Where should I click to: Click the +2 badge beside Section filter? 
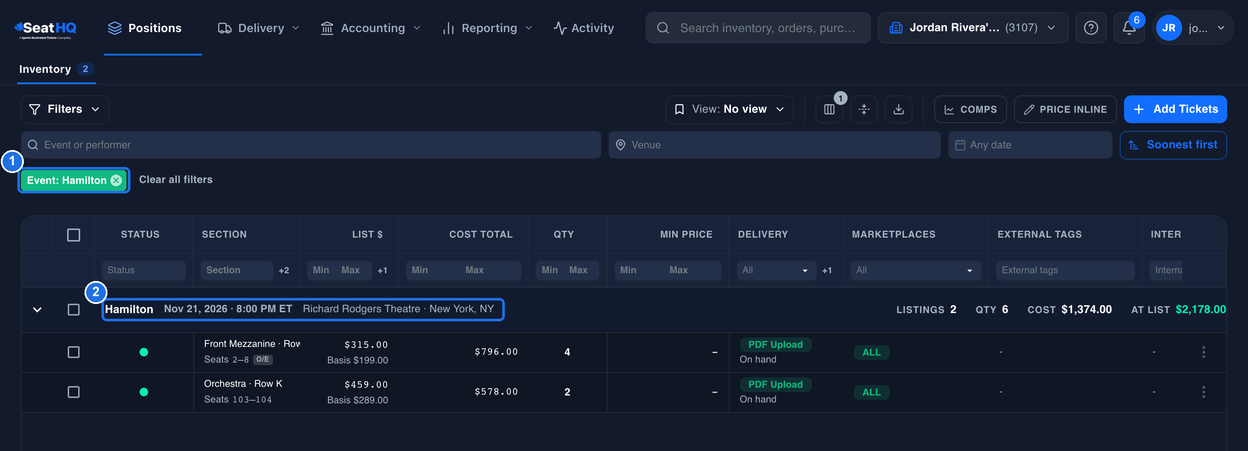284,270
